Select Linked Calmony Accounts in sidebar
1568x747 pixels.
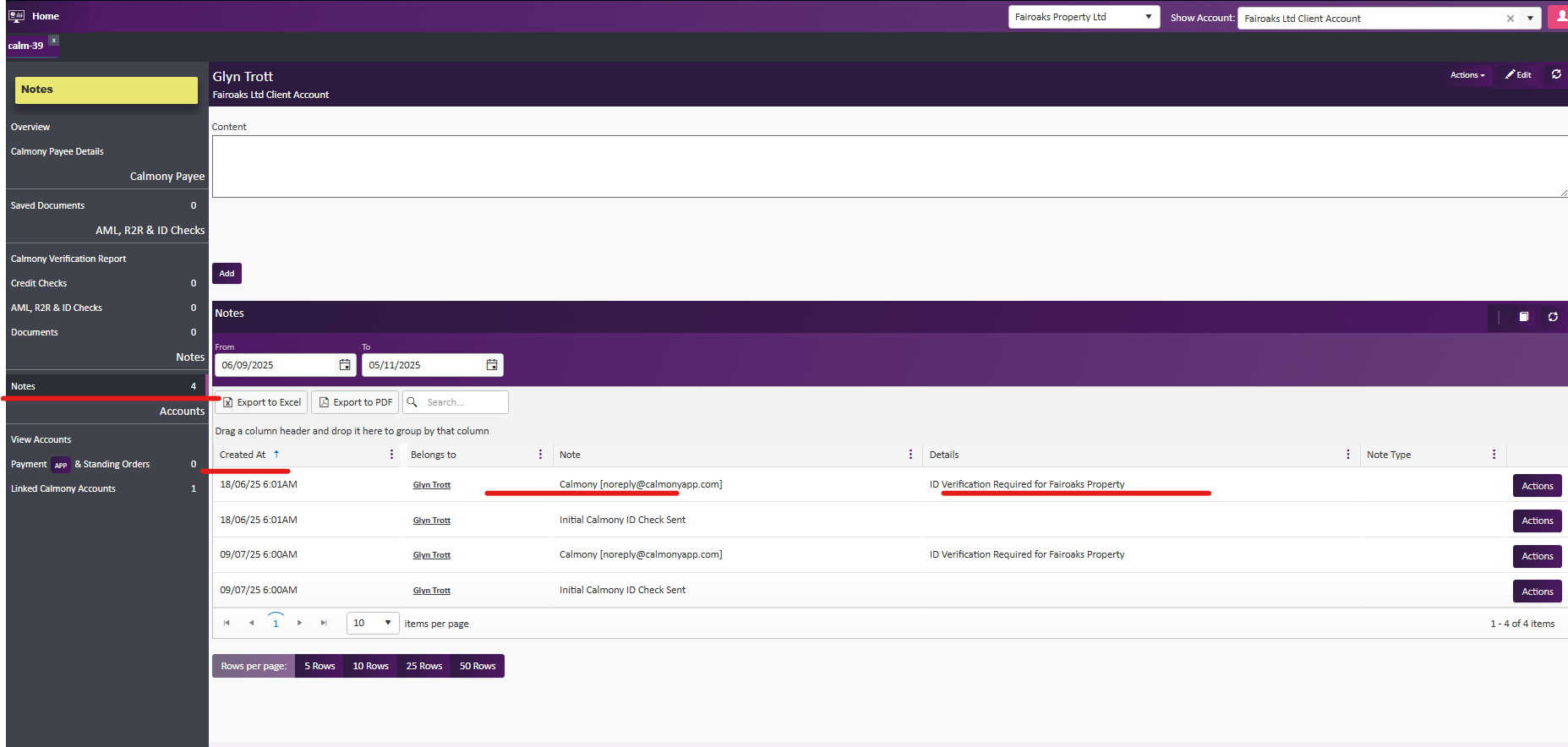[63, 488]
